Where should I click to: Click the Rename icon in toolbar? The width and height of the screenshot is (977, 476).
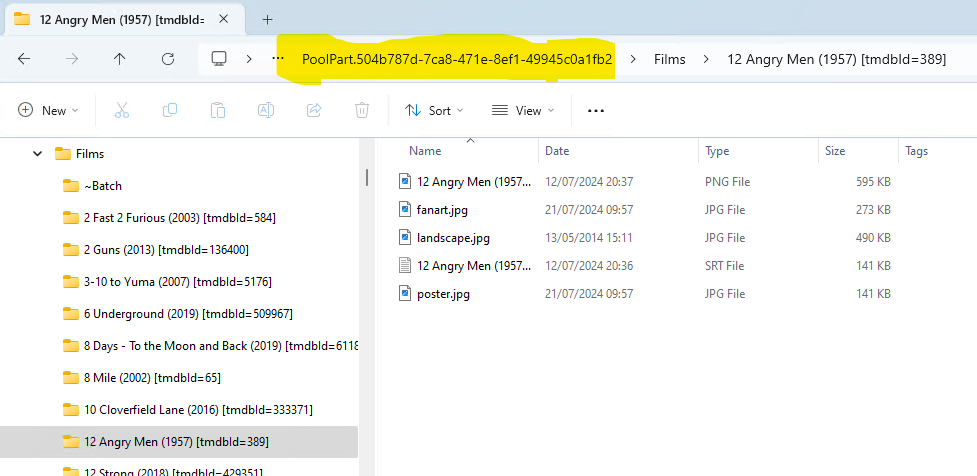coord(266,110)
